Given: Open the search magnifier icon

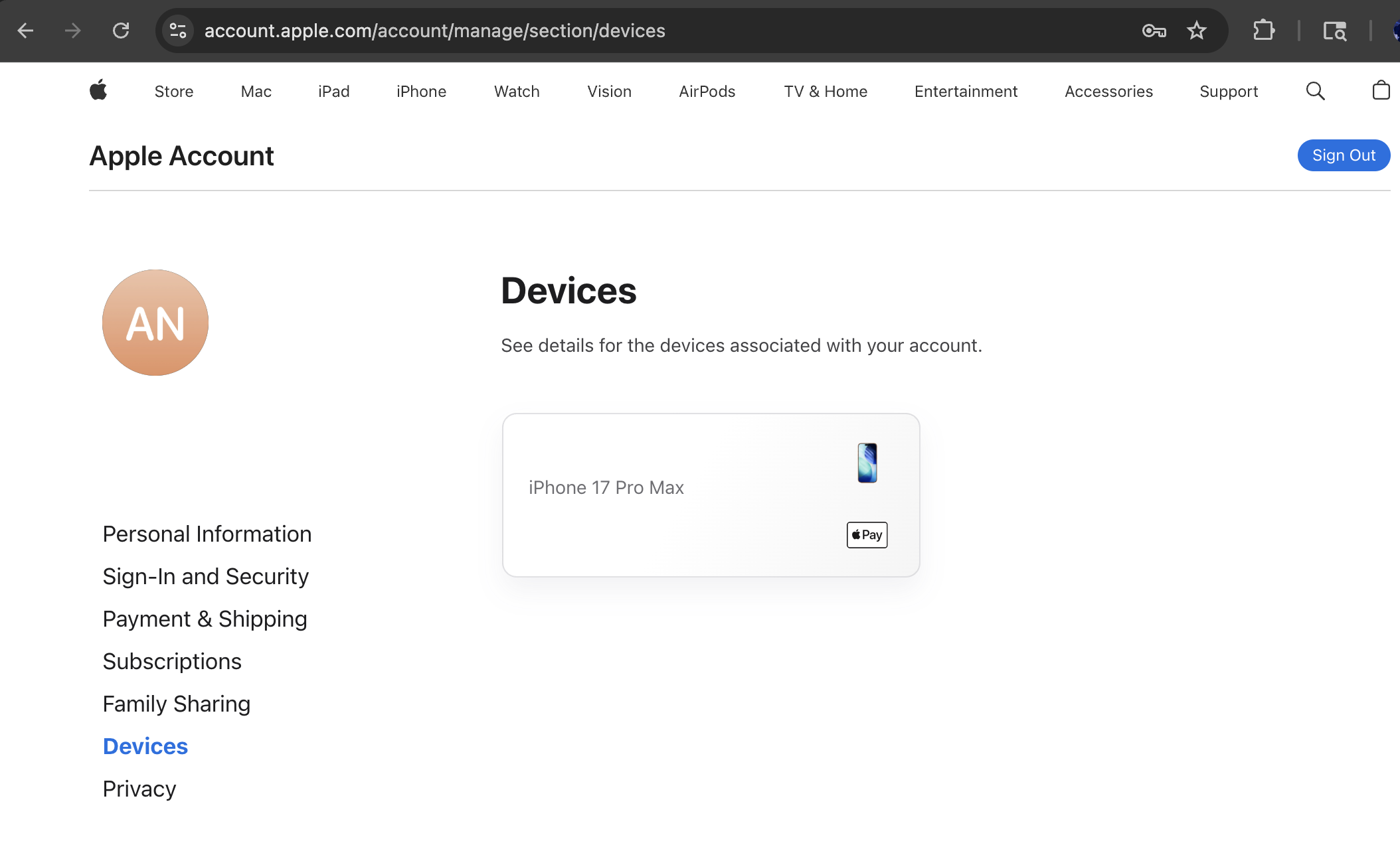Looking at the screenshot, I should pos(1315,91).
